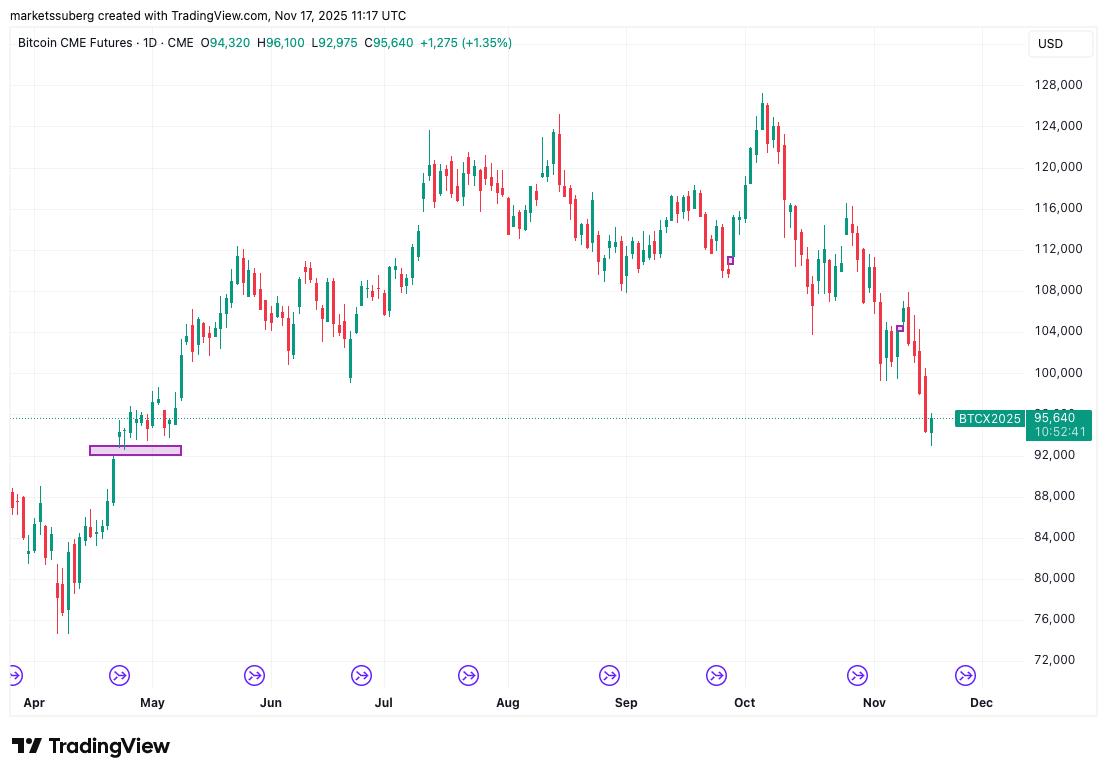The image size is (1107, 776).
Task: Select the small purple gap box in November
Action: pos(900,328)
